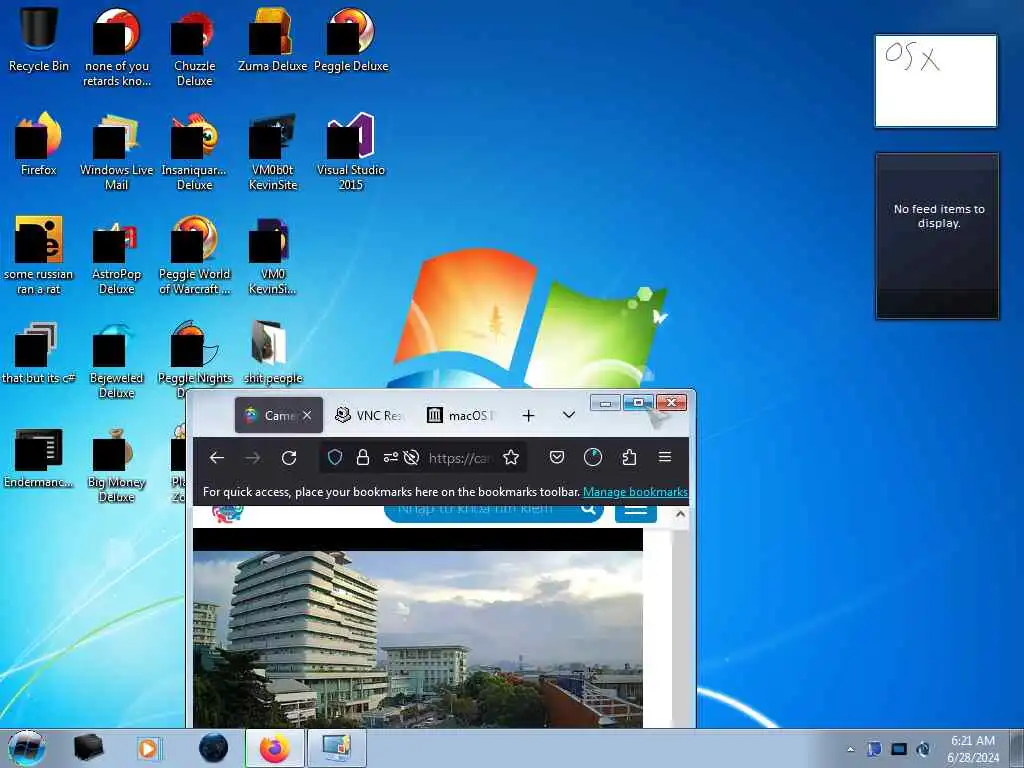
Task: Click the 'OSX' sticky note gadget
Action: pyautogui.click(x=936, y=81)
